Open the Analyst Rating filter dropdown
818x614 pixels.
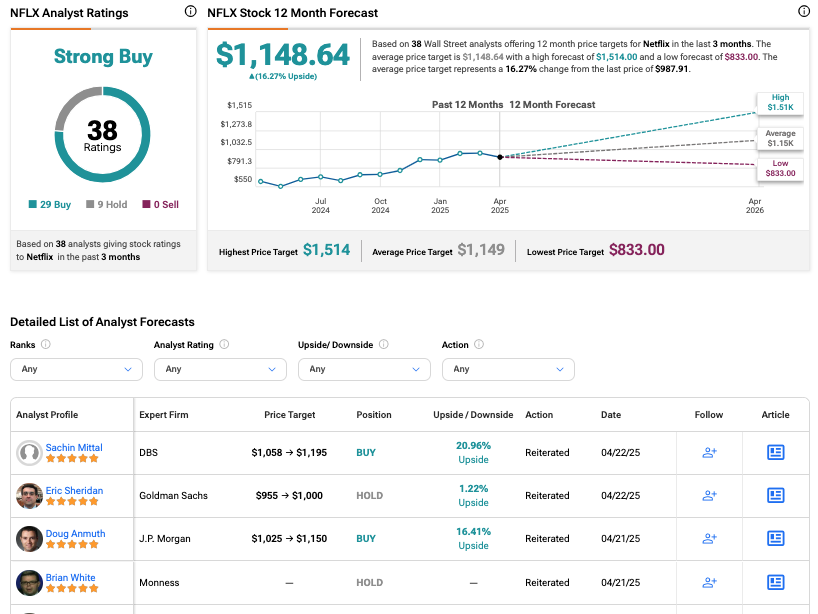click(220, 369)
